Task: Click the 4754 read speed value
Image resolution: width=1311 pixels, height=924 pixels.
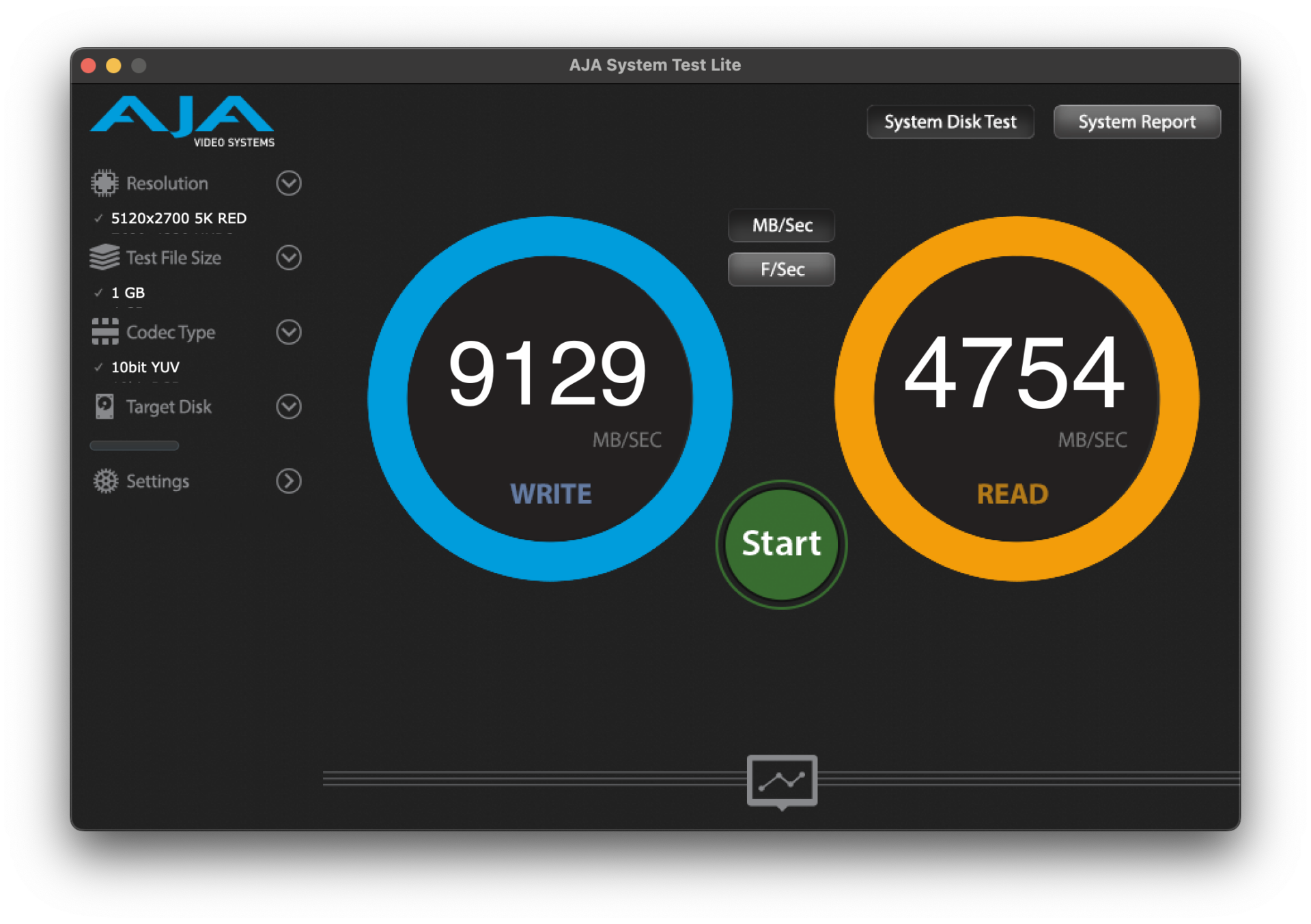Action: pyautogui.click(x=1014, y=373)
